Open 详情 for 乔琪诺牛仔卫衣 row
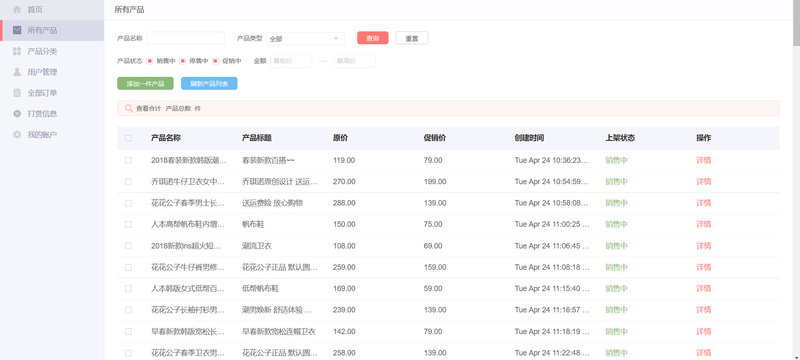Viewport: 800px width, 360px height. coord(704,182)
